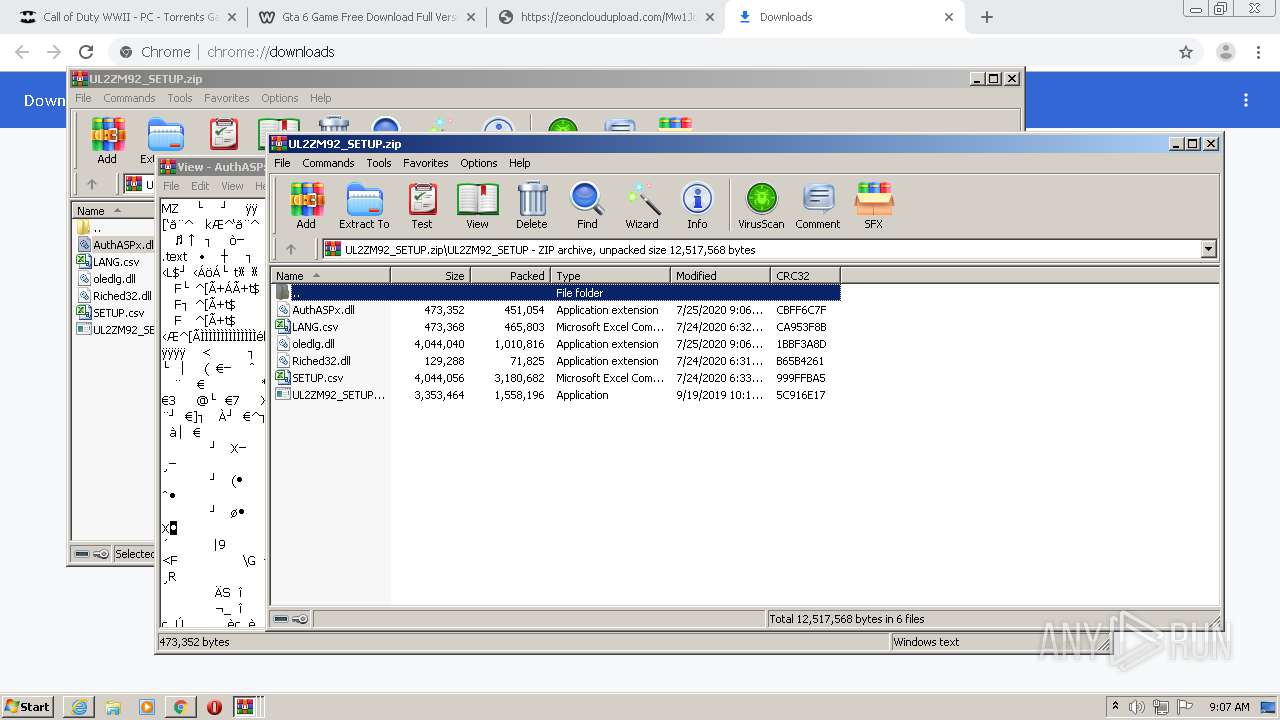
Task: Bookmark this page with the star
Action: (1186, 52)
